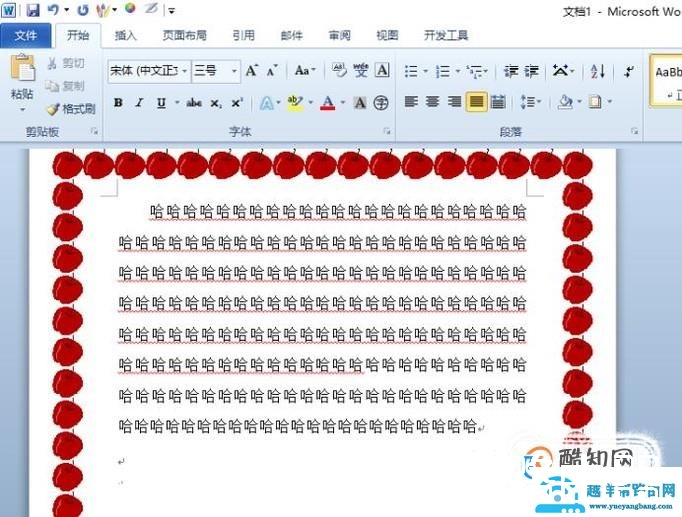Click the Shrink Font icon
Viewport: 682px width, 517px height.
272,70
